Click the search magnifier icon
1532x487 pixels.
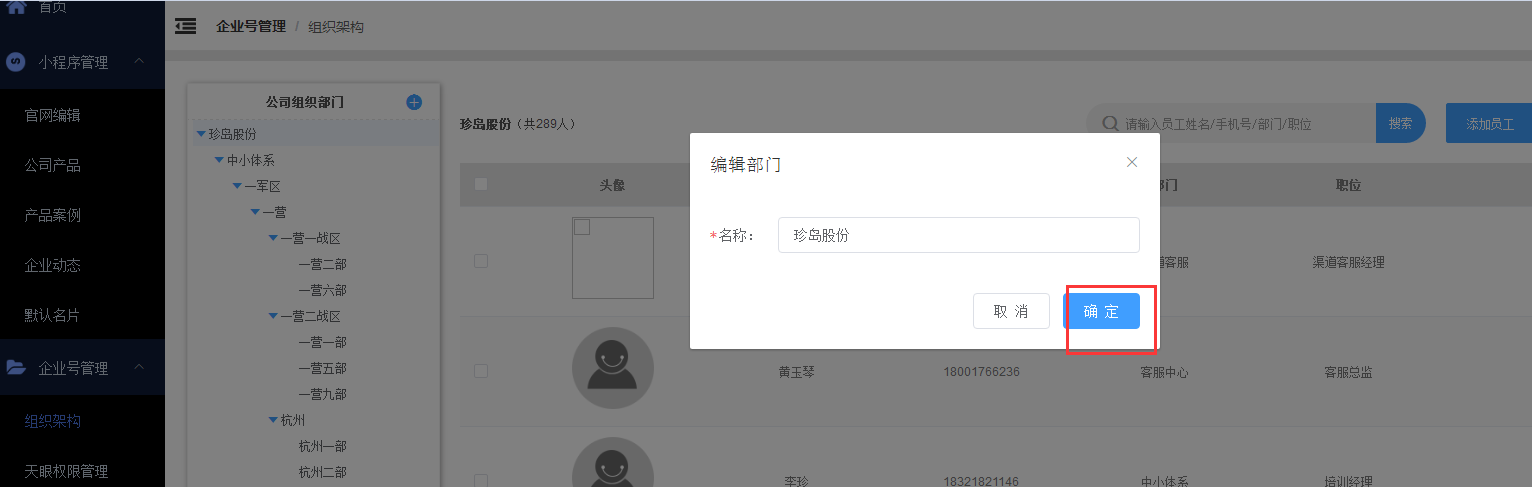click(x=1109, y=124)
